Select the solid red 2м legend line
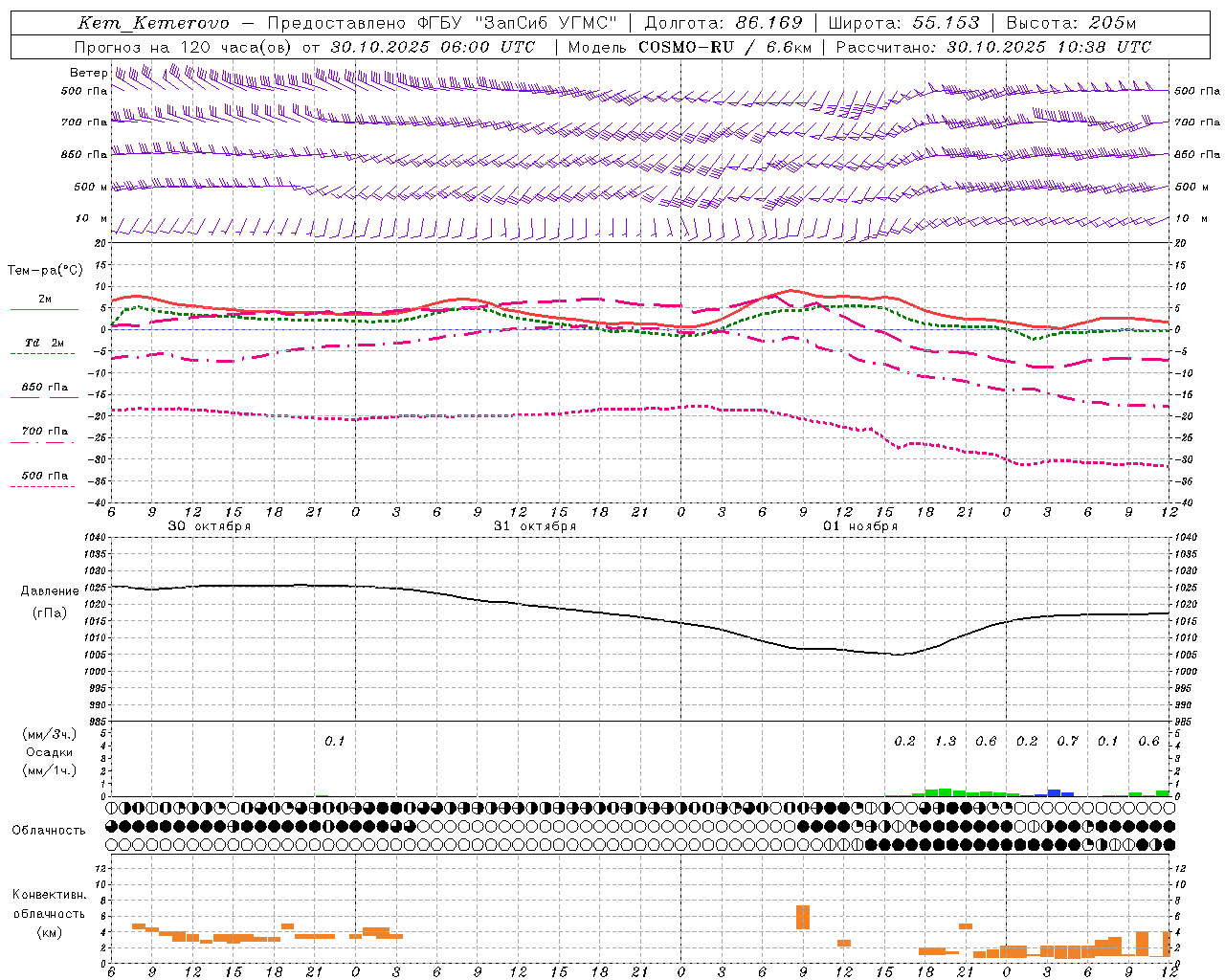 44,310
